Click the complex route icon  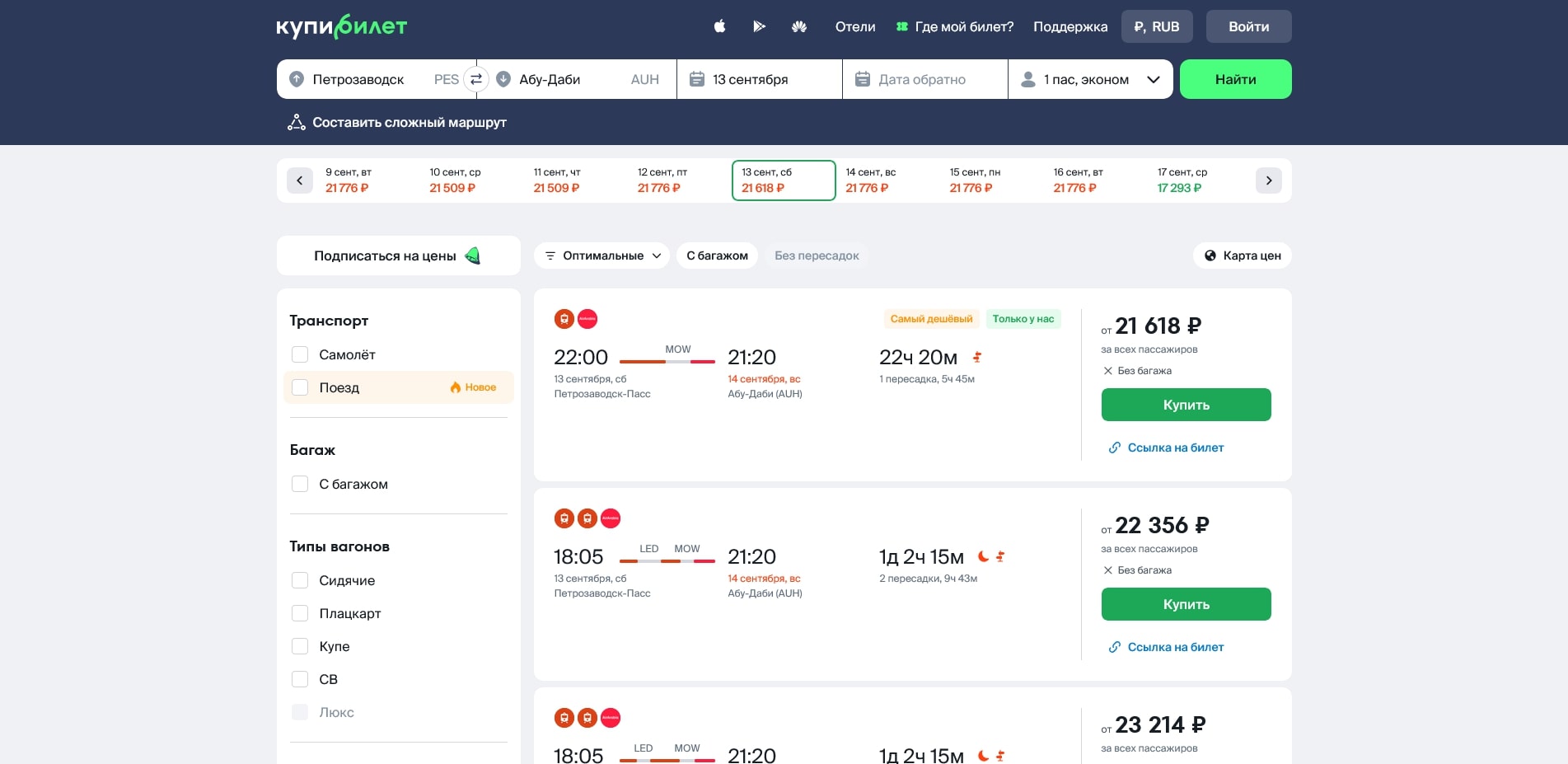pyautogui.click(x=296, y=123)
